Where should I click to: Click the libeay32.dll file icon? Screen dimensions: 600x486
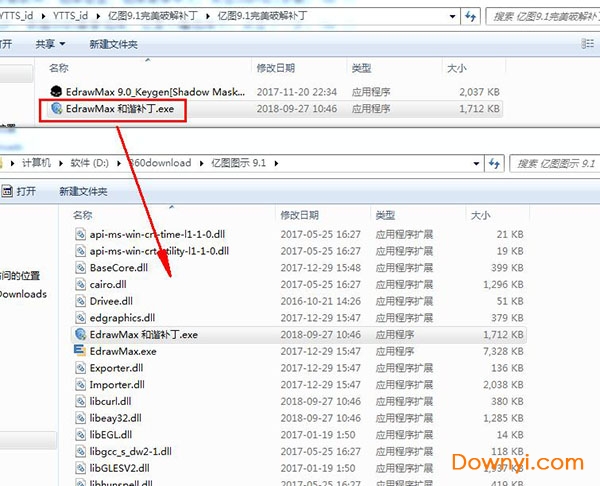(80, 418)
